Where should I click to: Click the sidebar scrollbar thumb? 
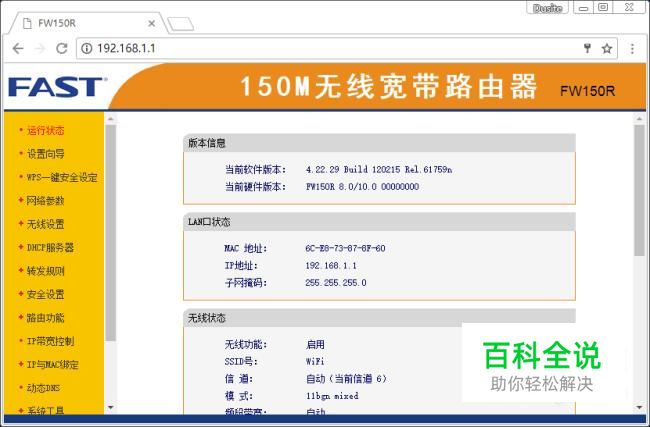(110, 233)
